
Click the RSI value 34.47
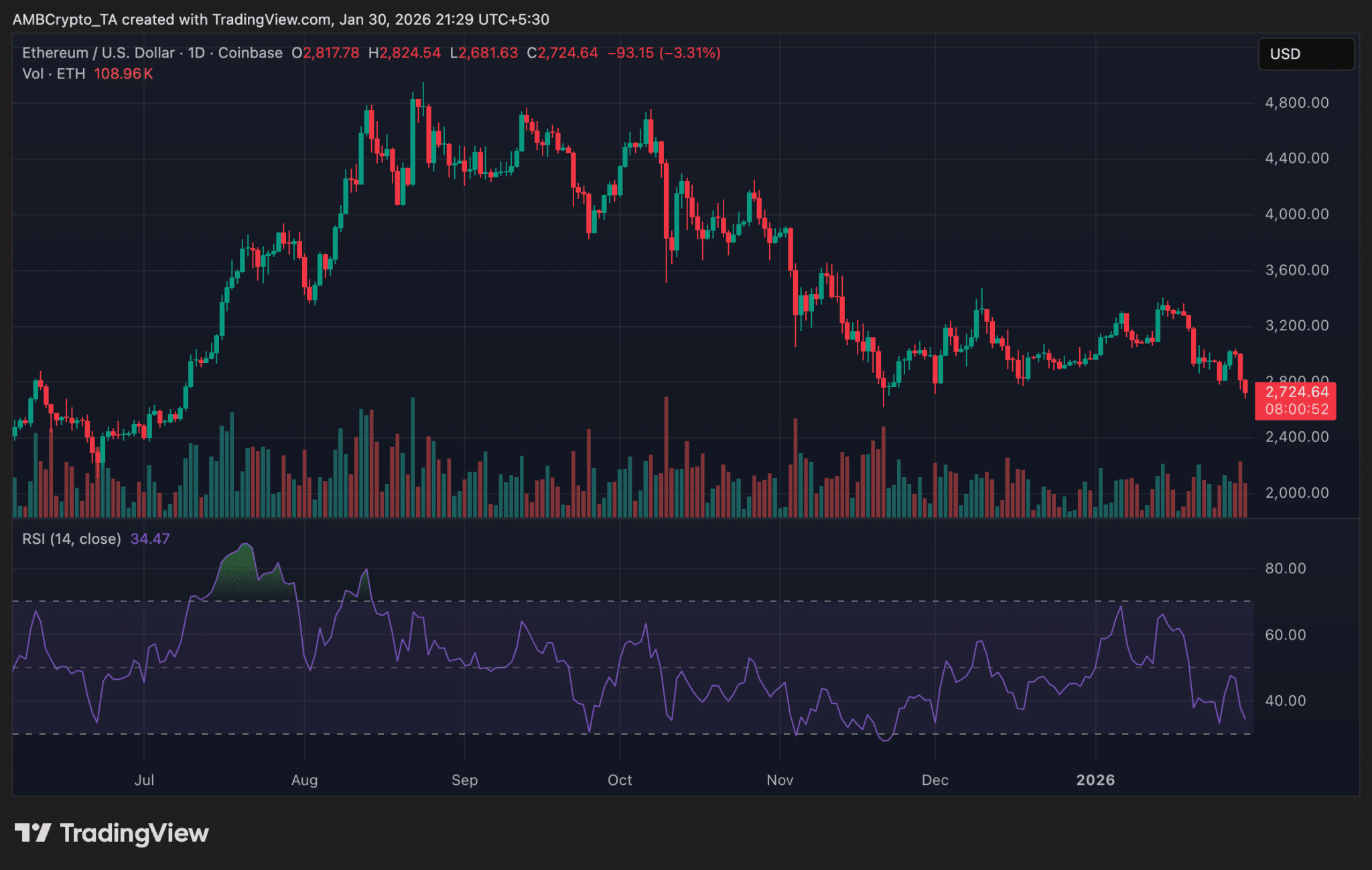150,538
